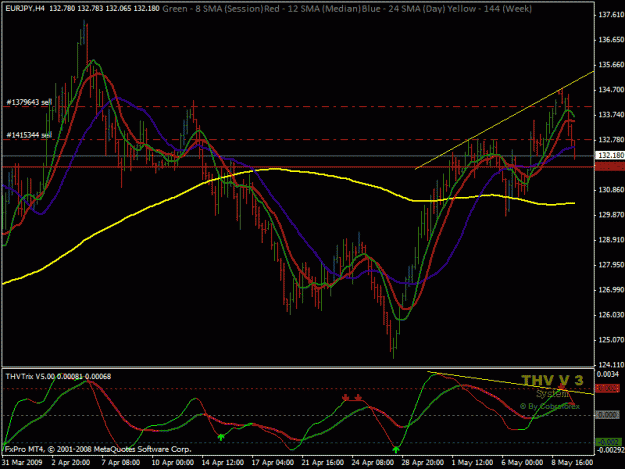
Task: Click the 28 Apr 20:00 time label
Action: coord(423,462)
